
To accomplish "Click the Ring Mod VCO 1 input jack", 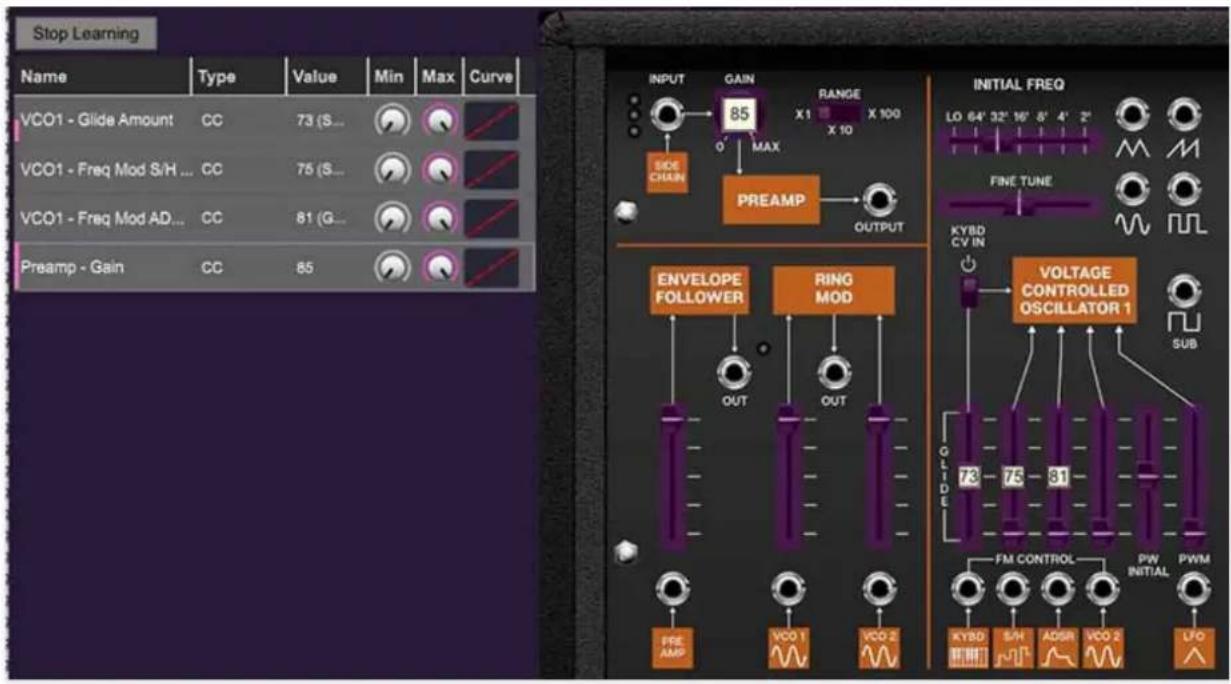I will pyautogui.click(x=789, y=588).
